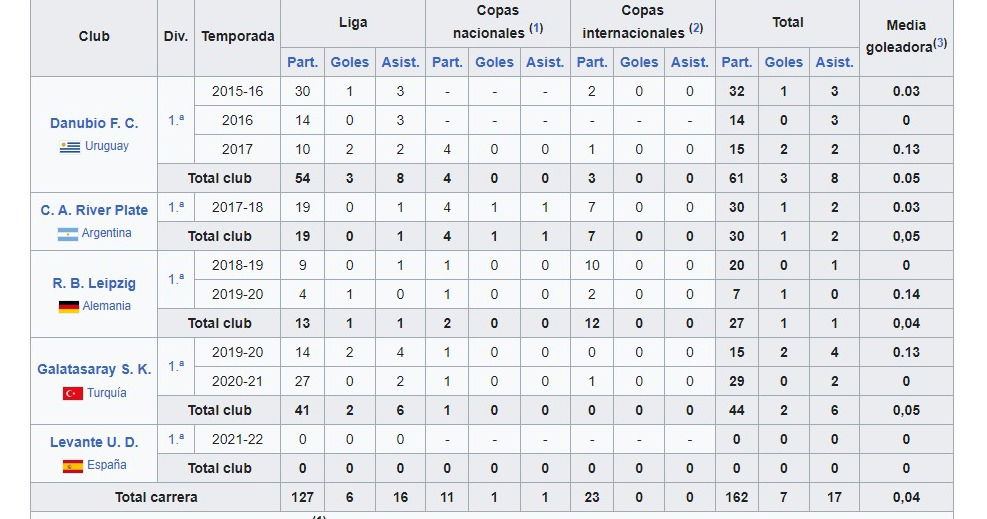Open the Danubio F. C. link
The height and width of the screenshot is (519, 987).
(94, 123)
